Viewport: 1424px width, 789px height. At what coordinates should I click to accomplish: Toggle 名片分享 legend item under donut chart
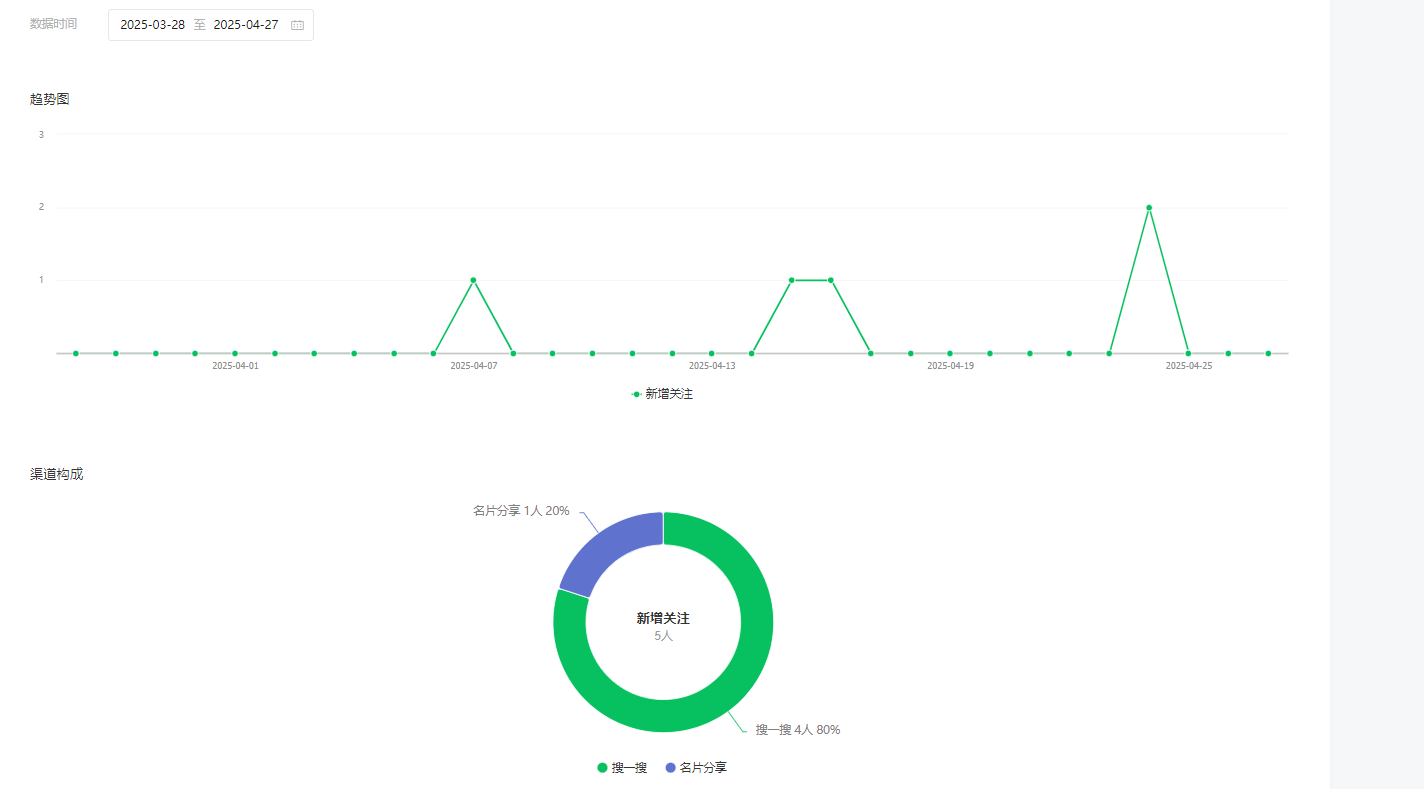(696, 768)
